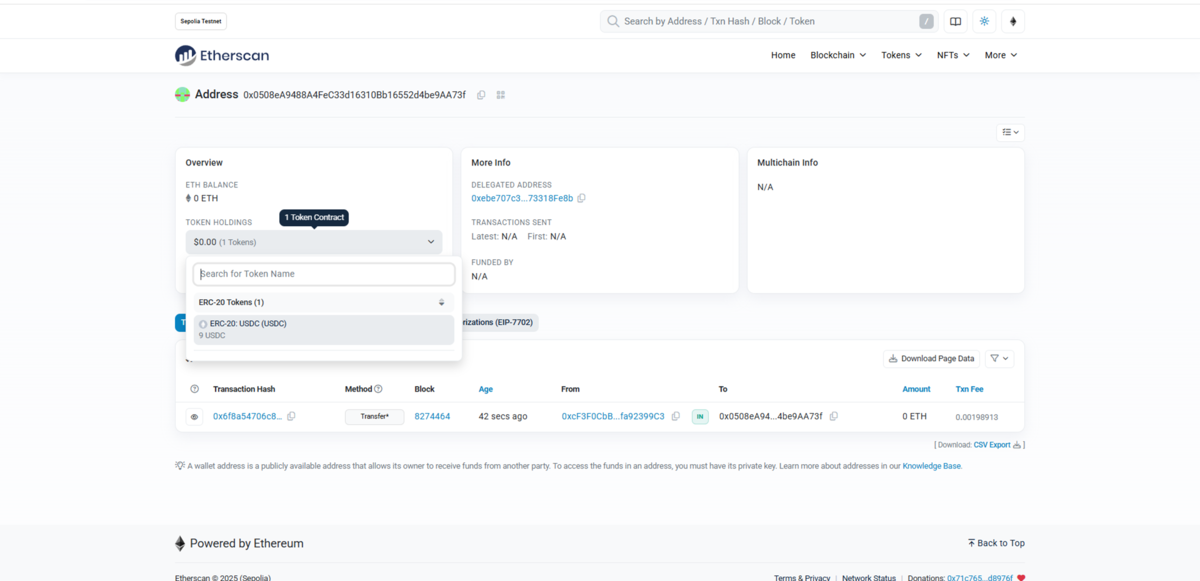
Task: Open the filter funnel dropdown
Action: click(x=1000, y=358)
